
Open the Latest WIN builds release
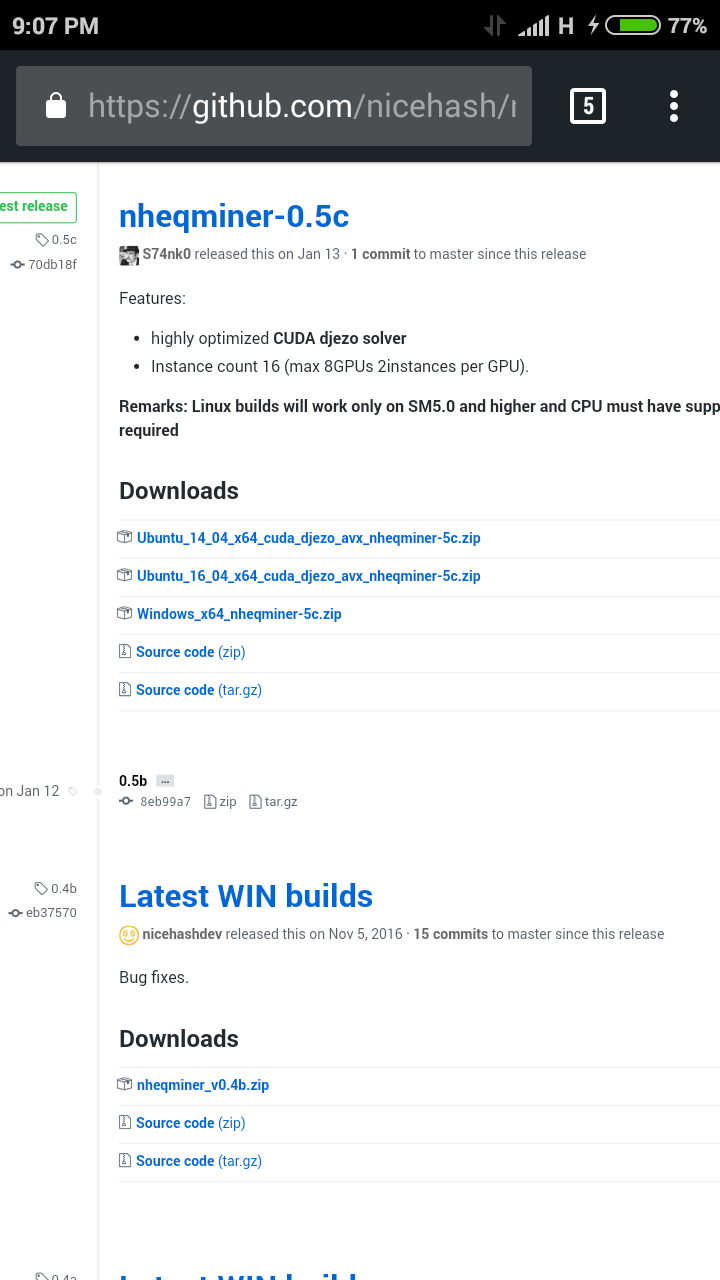point(246,896)
